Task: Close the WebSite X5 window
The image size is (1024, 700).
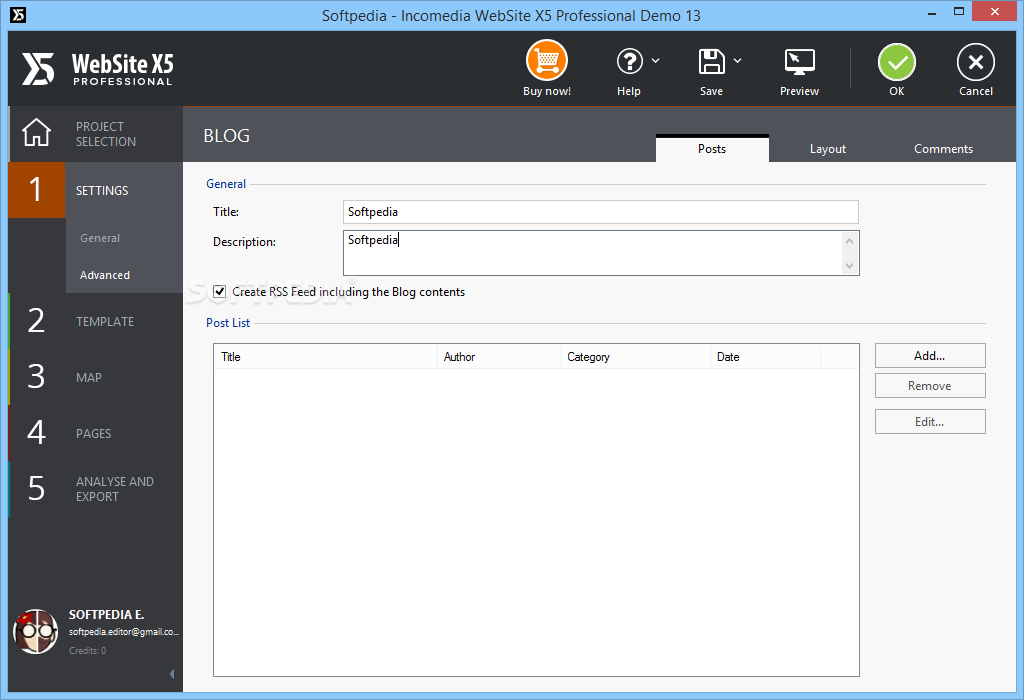Action: tap(995, 12)
